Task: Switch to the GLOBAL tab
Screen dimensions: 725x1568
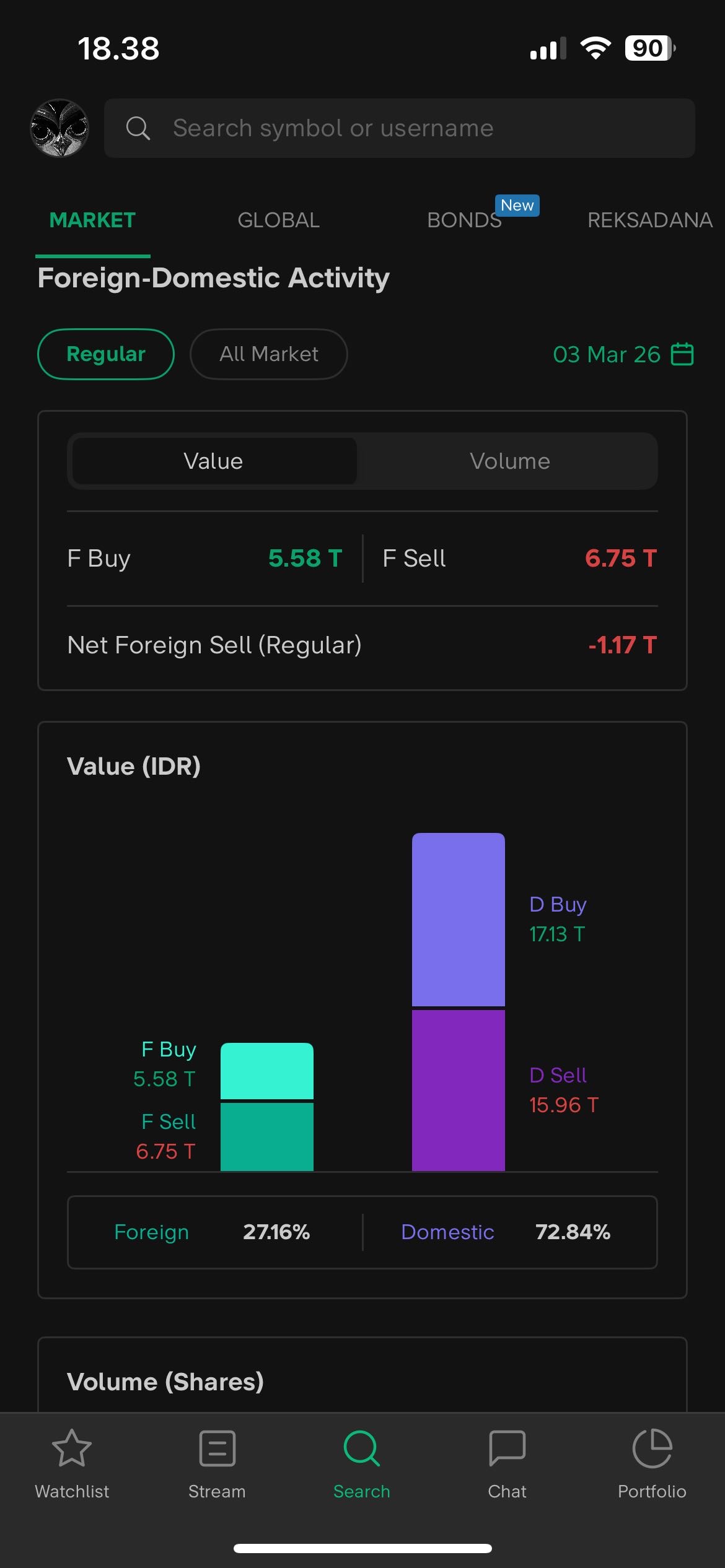Action: (278, 220)
